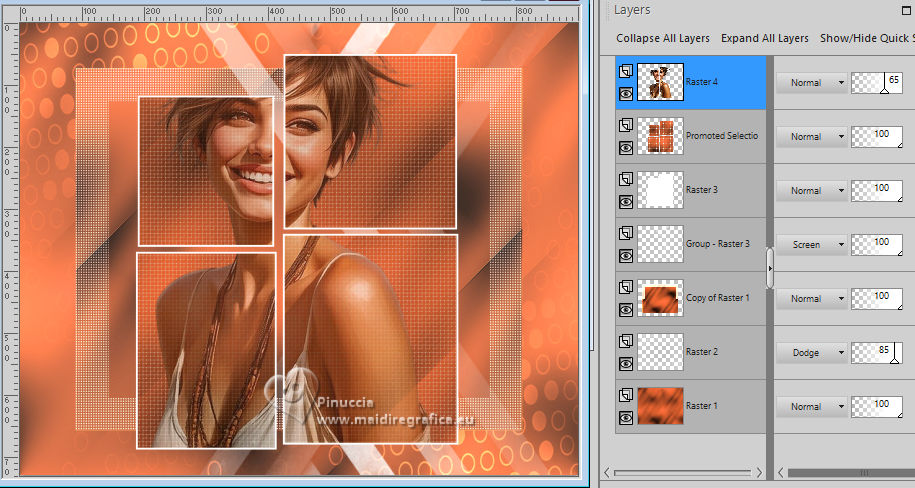Select layer named Copy of Raster 1
Viewport: 915px width, 488px height.
718,298
